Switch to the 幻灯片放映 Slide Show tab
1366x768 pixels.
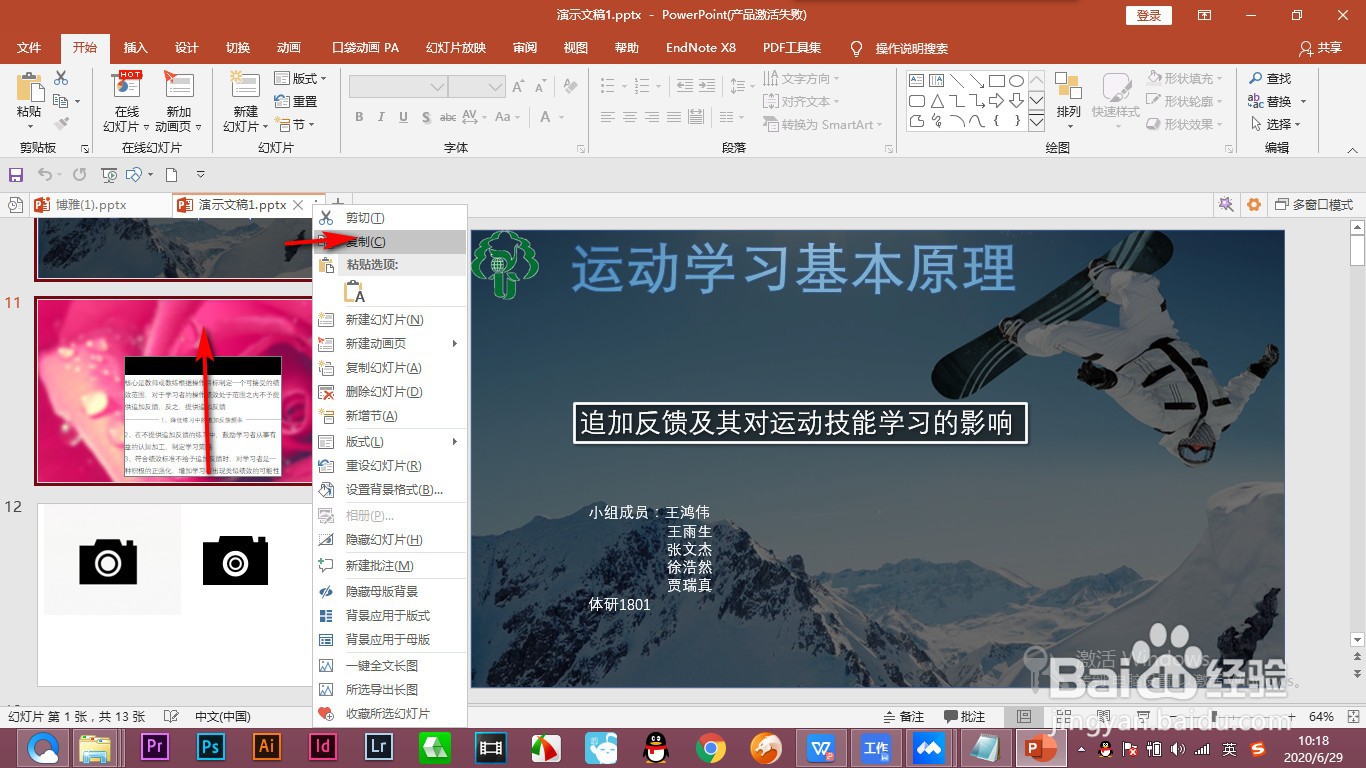click(456, 48)
